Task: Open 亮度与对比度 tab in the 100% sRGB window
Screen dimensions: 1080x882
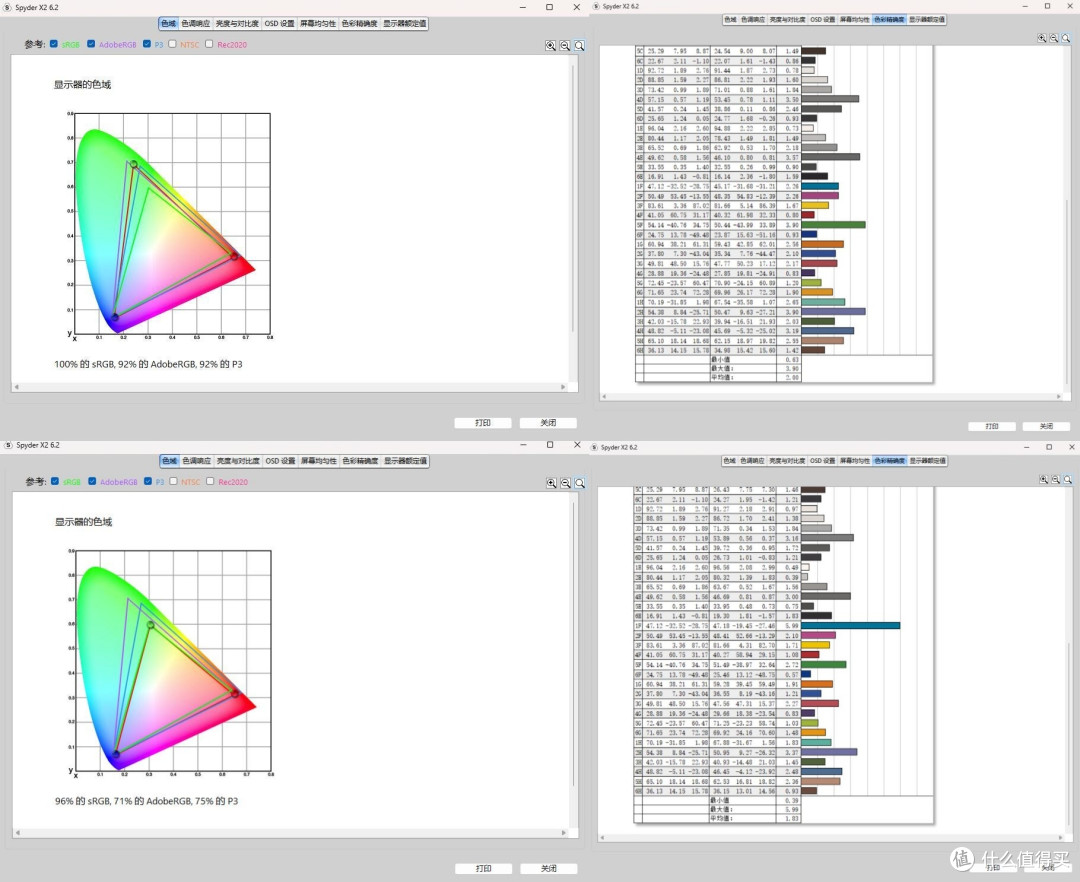Action: click(237, 23)
